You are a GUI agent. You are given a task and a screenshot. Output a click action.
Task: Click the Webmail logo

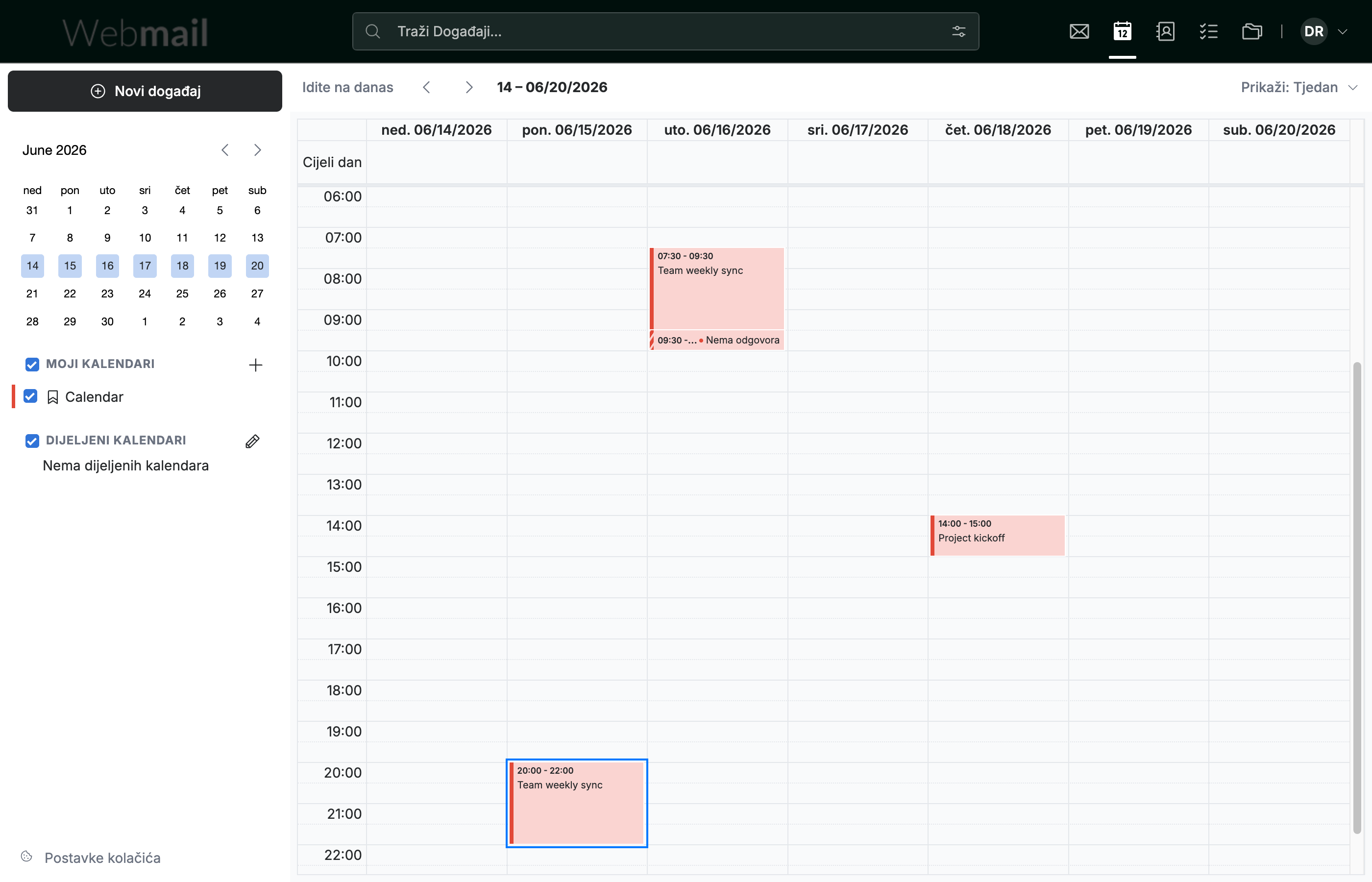point(135,32)
